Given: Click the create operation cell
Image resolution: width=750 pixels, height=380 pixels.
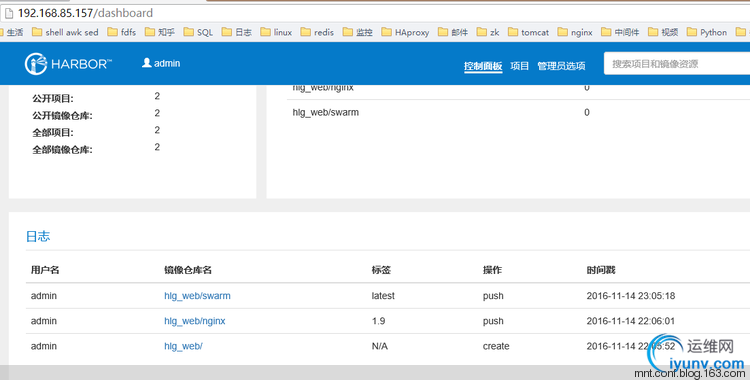Looking at the screenshot, I should 496,346.
